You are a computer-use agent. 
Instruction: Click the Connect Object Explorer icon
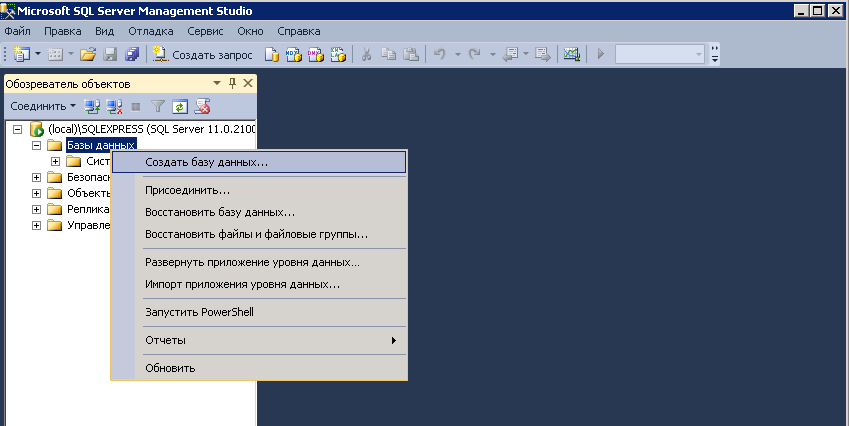pos(92,106)
